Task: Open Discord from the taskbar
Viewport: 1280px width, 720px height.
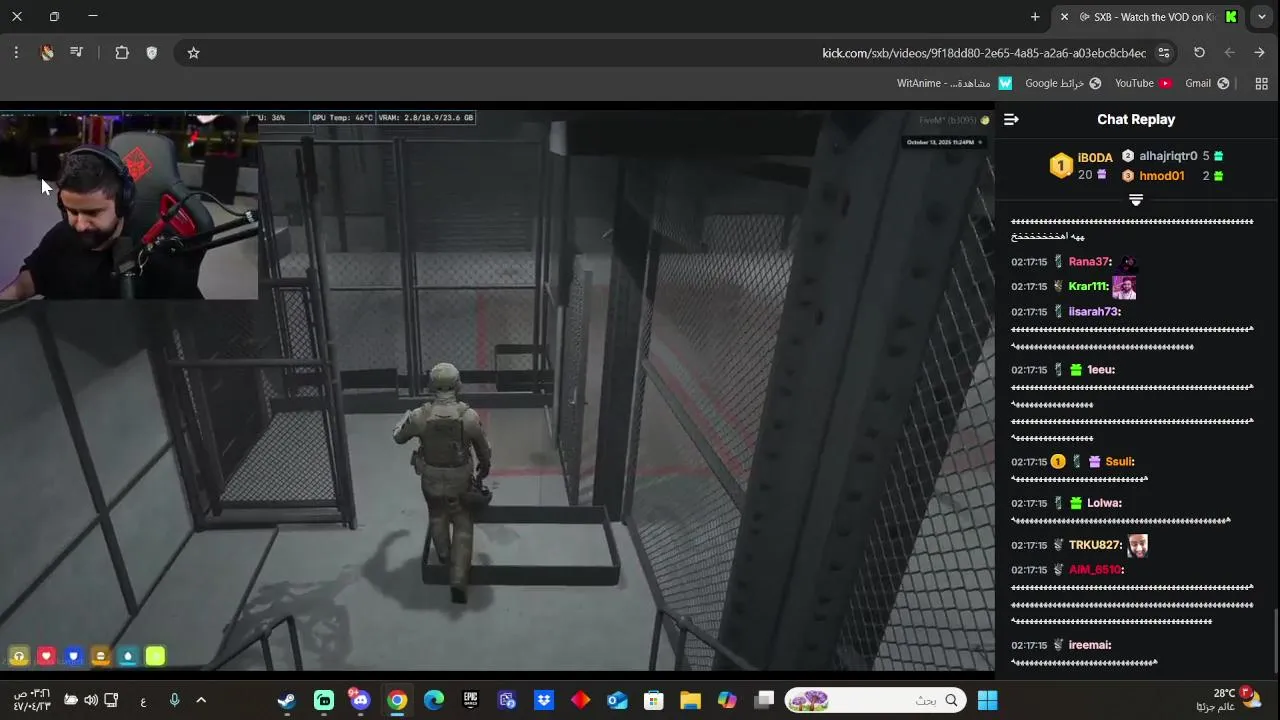Action: tap(360, 700)
